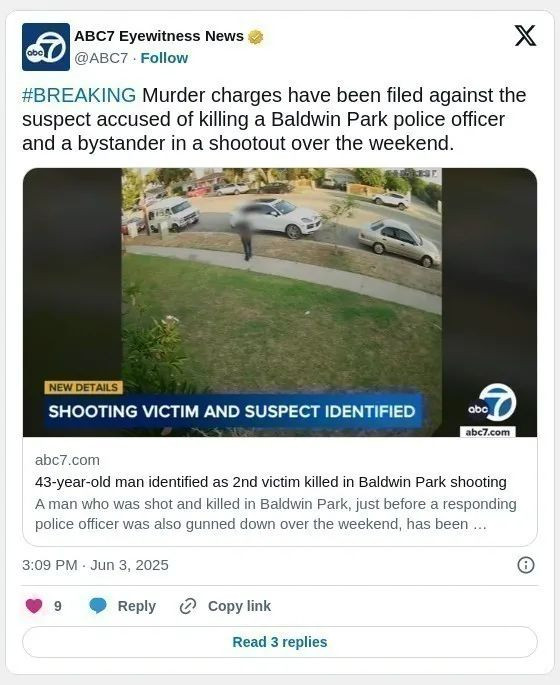Follow the @ABC7 account
This screenshot has height=685, width=560.
(164, 58)
